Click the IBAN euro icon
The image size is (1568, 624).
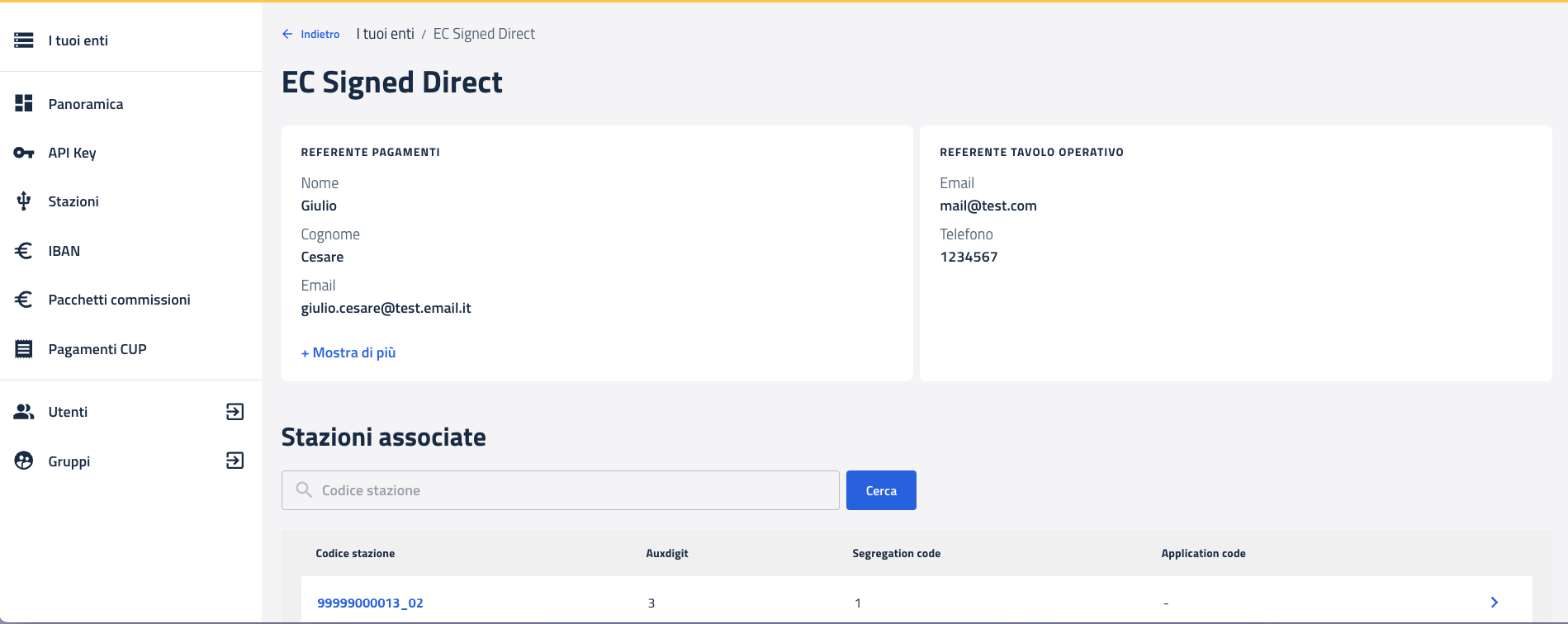click(x=24, y=251)
